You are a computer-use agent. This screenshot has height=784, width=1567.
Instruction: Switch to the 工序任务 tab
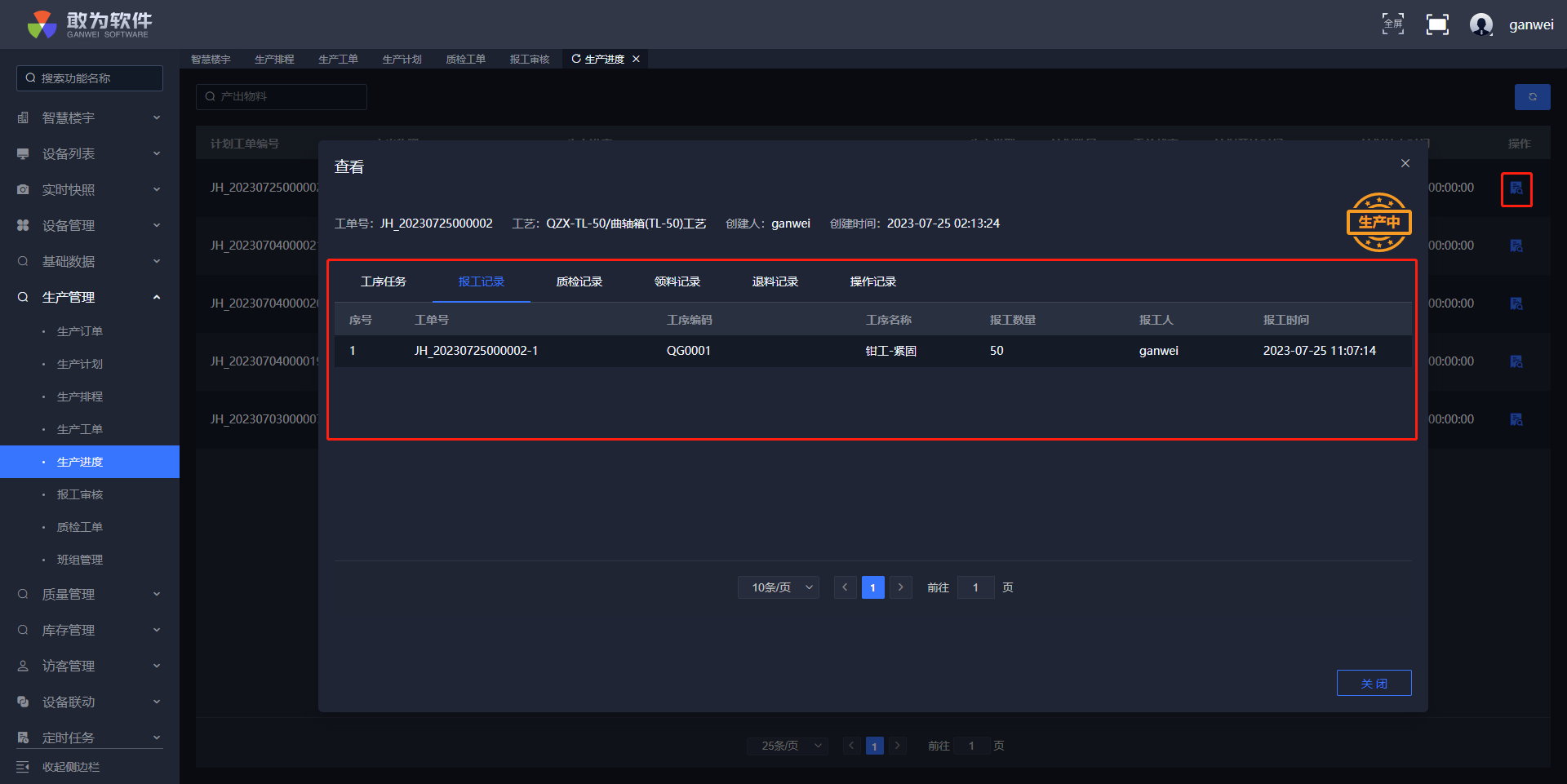point(383,281)
